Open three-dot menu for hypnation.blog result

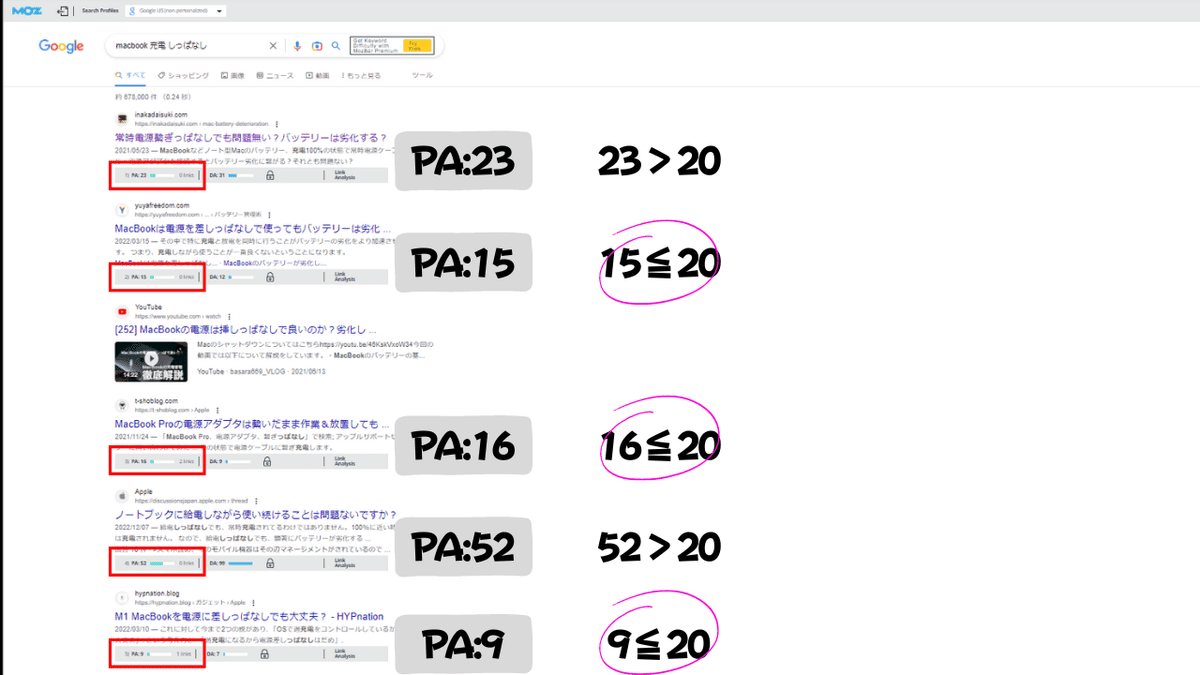coord(254,603)
